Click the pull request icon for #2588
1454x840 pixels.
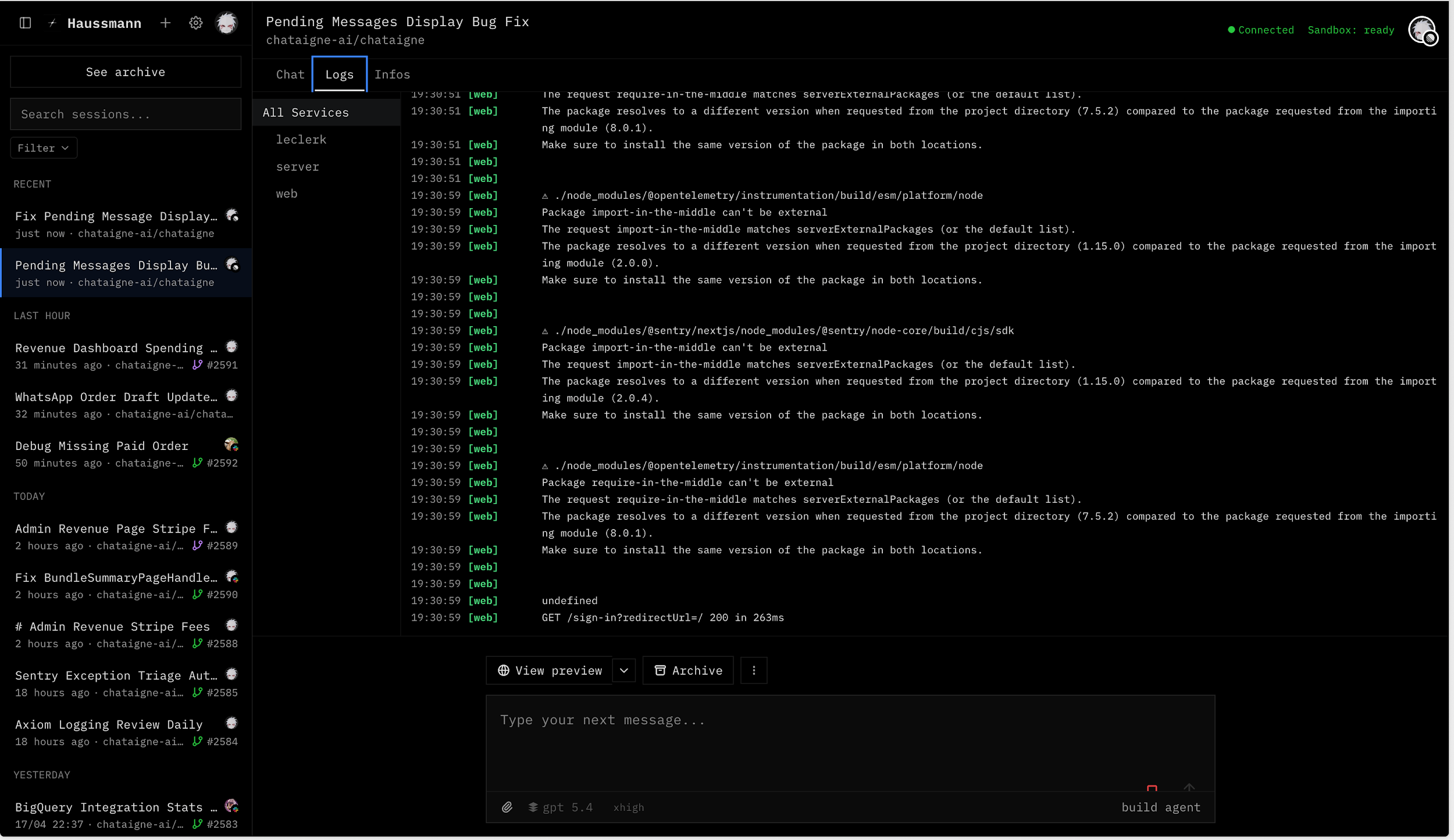point(198,643)
